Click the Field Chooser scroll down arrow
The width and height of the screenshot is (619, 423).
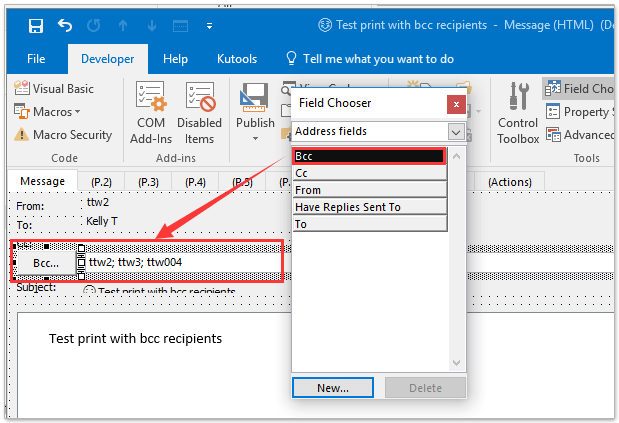click(456, 363)
